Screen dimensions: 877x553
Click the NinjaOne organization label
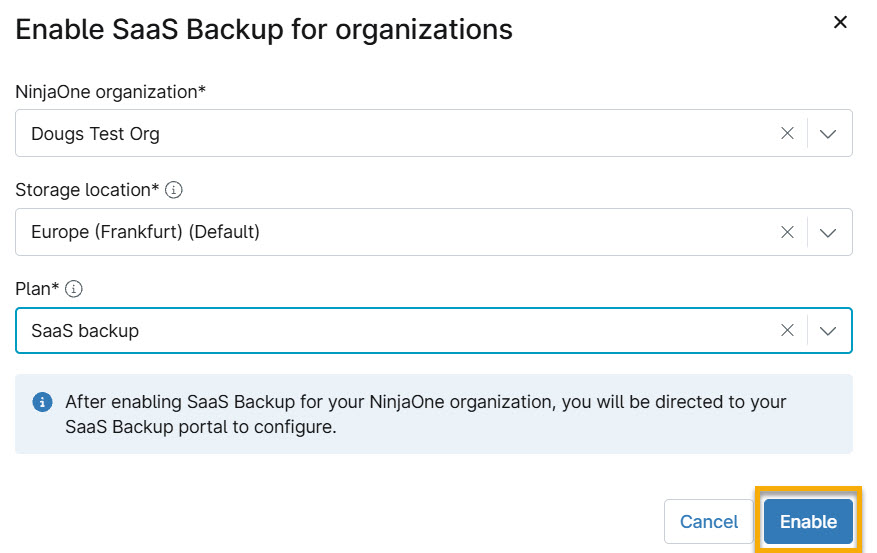[110, 92]
